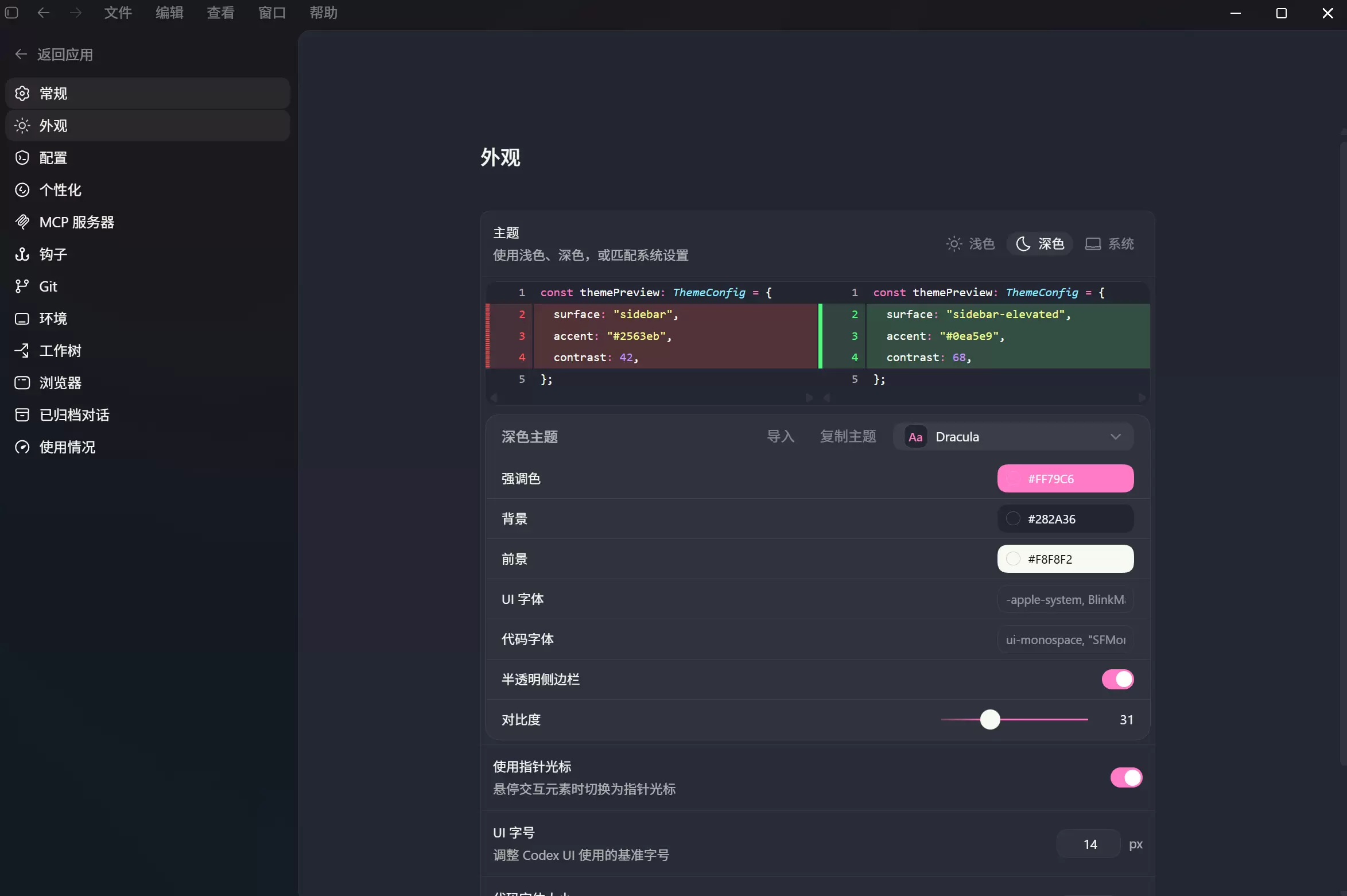
Task: Click the back arrow beside 返回应用
Action: click(x=21, y=55)
